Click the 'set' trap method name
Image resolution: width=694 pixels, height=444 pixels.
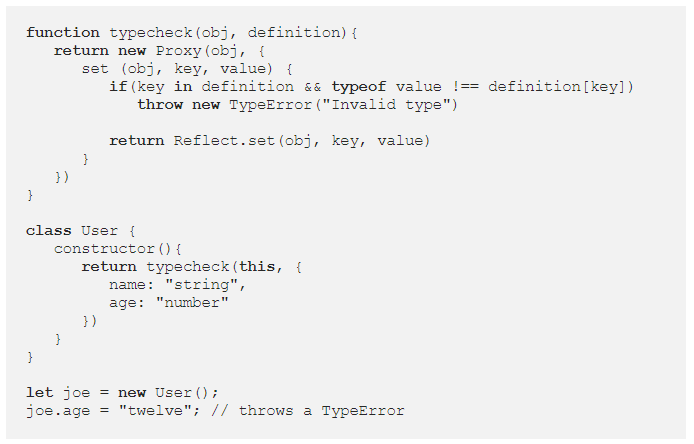click(x=95, y=69)
